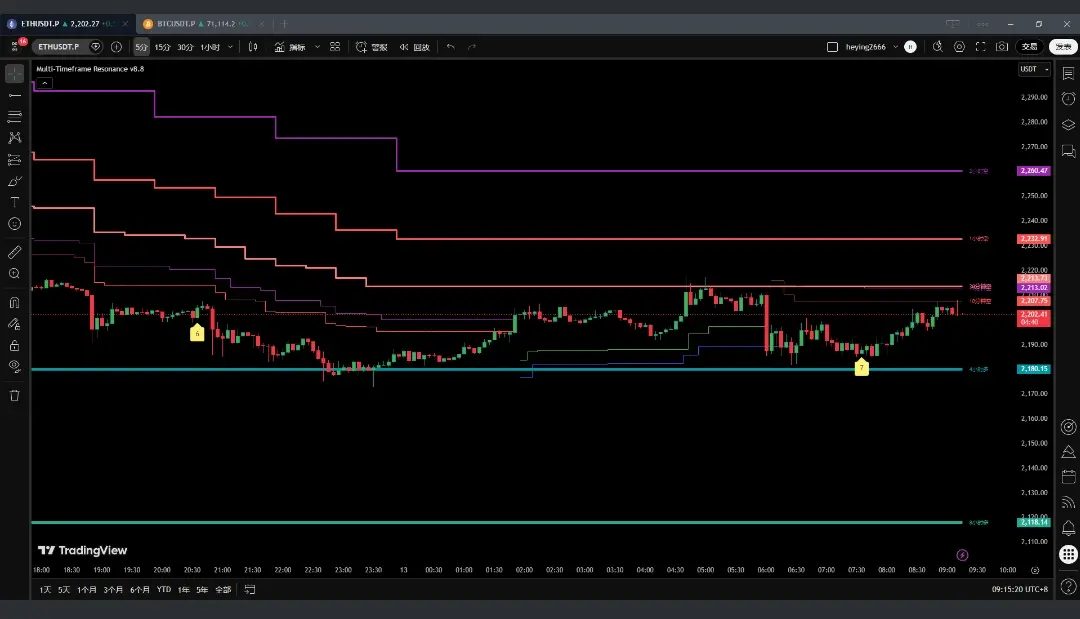Open the calendar panel icon
Screen dimensions: 1080x619
tap(1068, 476)
